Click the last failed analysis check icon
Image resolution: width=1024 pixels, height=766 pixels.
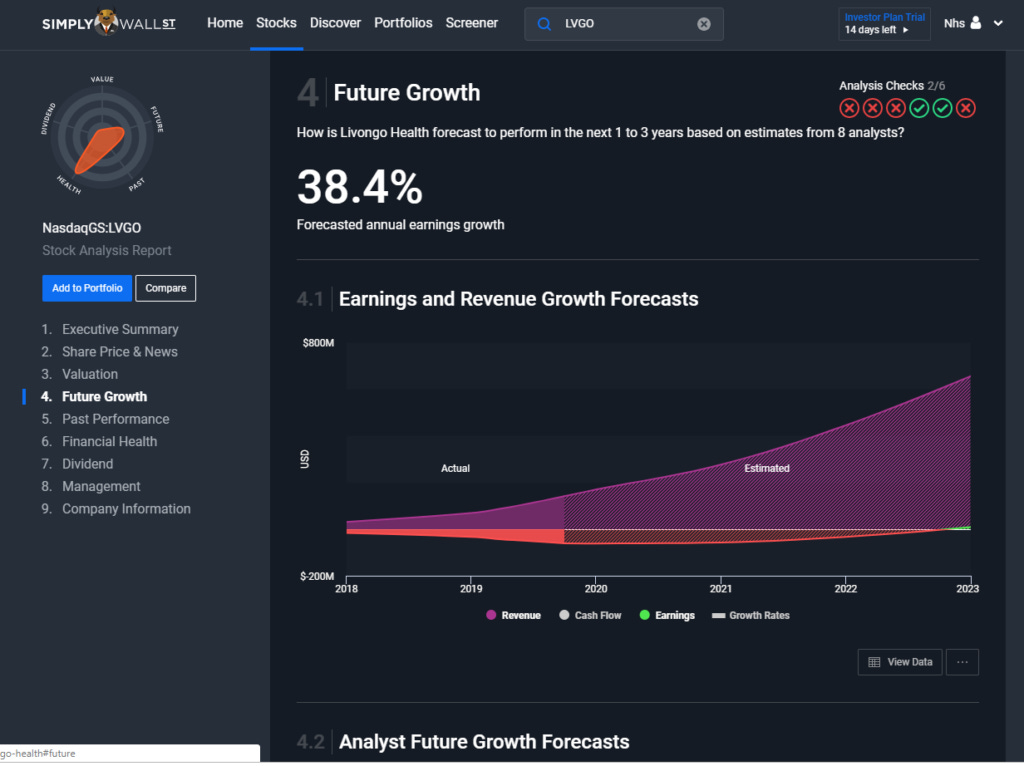coord(965,108)
